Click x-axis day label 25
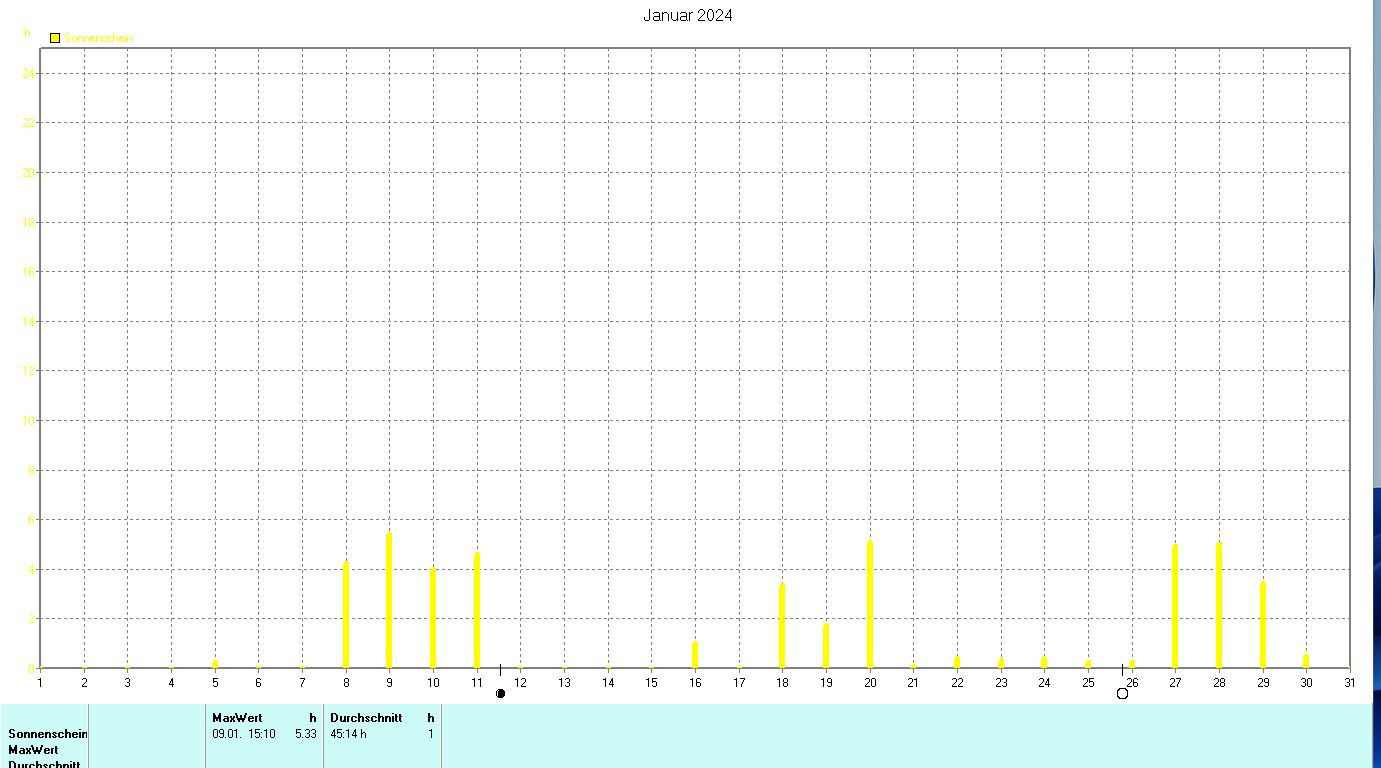Screen dimensions: 1381x768 click(1088, 683)
